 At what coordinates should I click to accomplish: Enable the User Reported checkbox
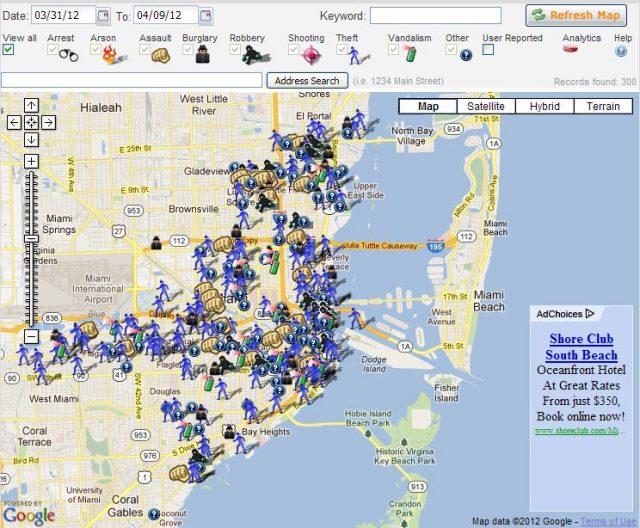click(488, 50)
